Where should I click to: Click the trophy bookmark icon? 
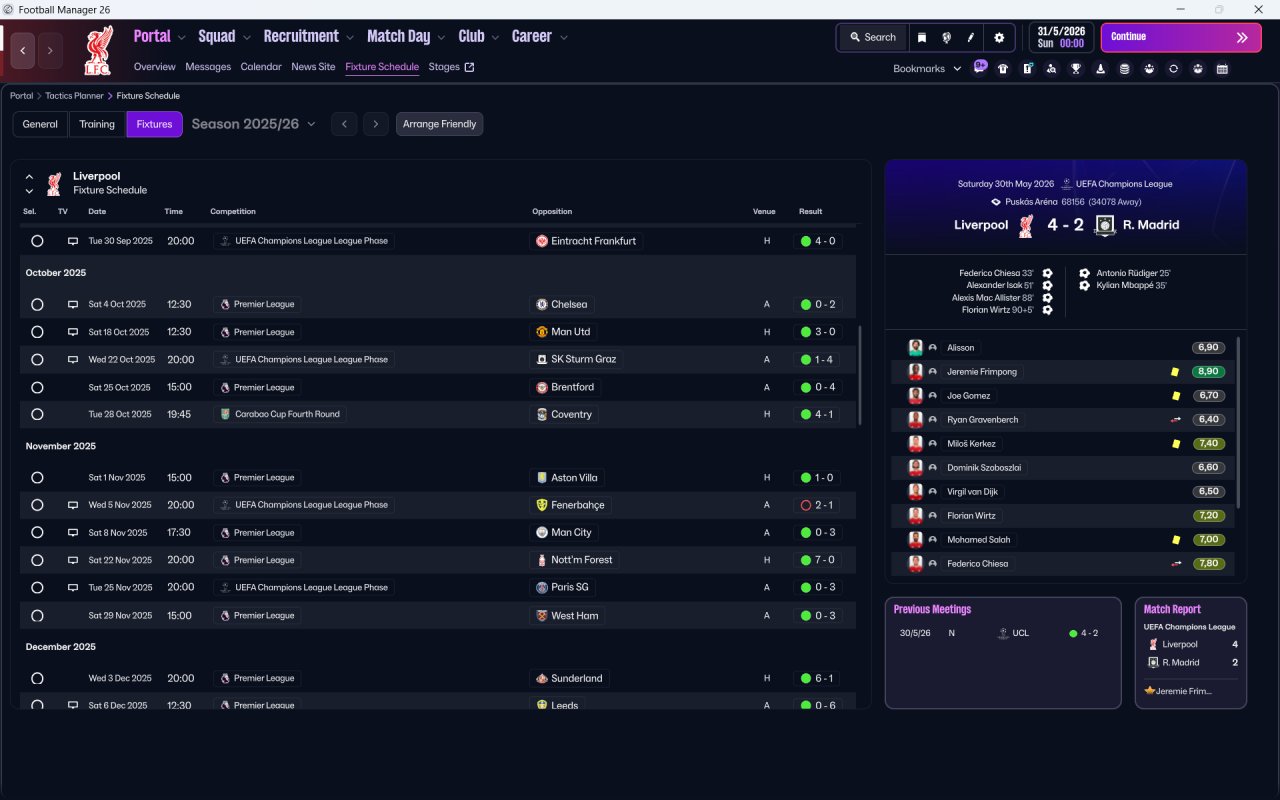(1076, 69)
